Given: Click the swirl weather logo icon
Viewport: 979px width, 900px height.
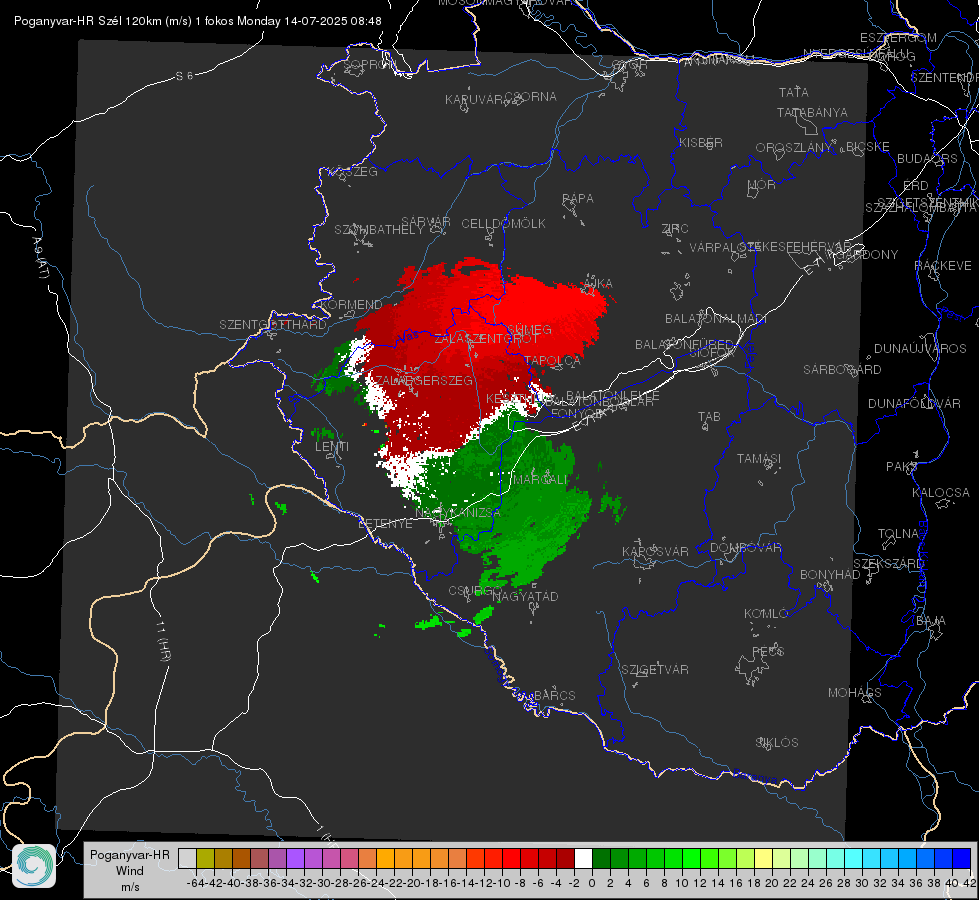Looking at the screenshot, I should click(x=34, y=866).
